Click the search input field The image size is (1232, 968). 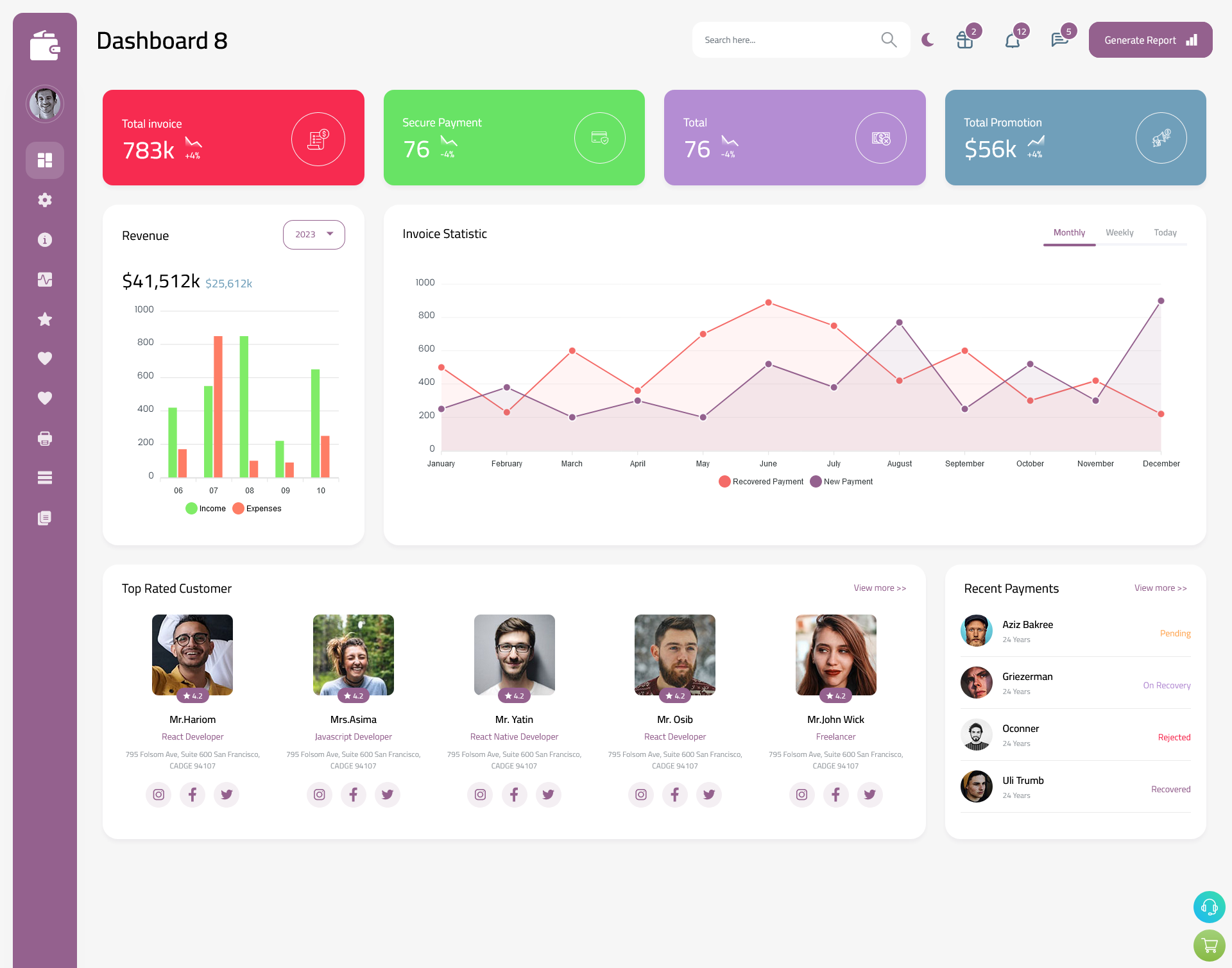coord(787,40)
